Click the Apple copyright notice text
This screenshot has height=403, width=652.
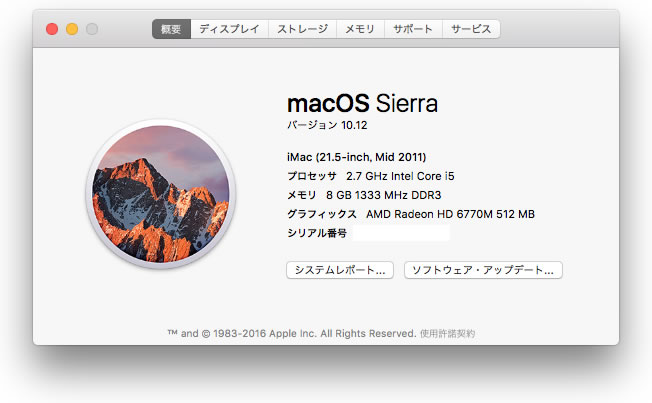coord(292,334)
